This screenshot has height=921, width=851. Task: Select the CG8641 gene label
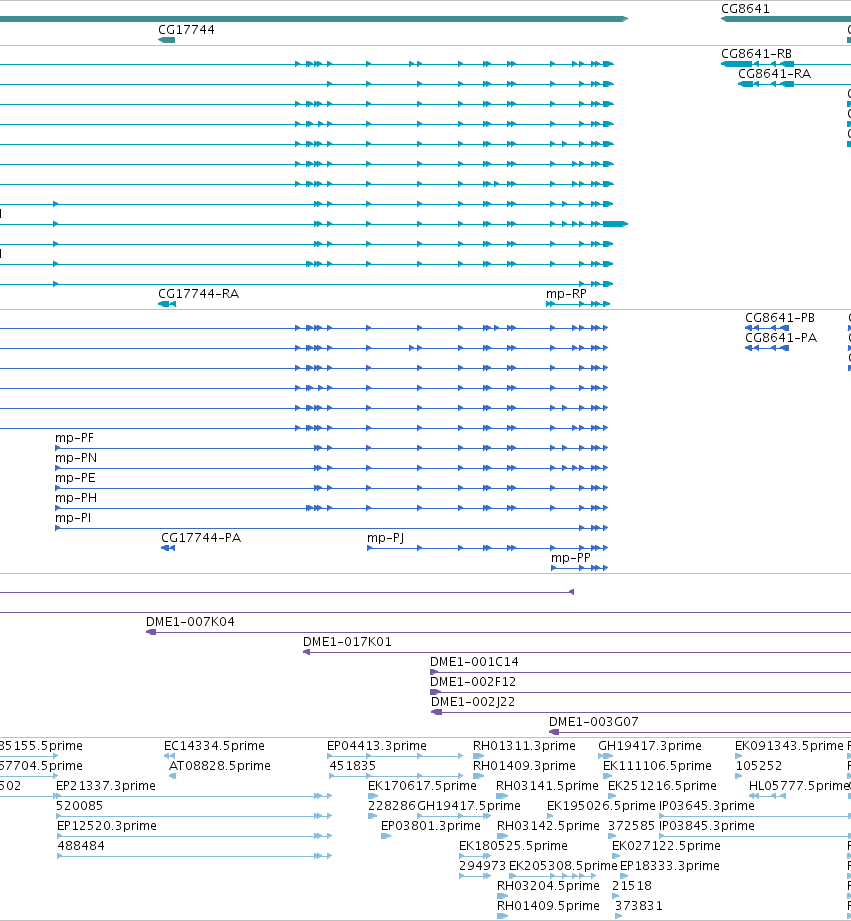pyautogui.click(x=745, y=9)
